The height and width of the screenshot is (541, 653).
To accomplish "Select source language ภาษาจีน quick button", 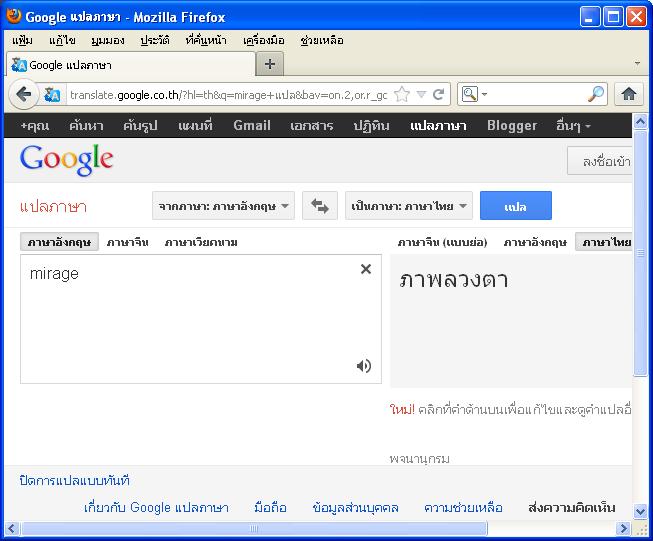I will pos(127,242).
